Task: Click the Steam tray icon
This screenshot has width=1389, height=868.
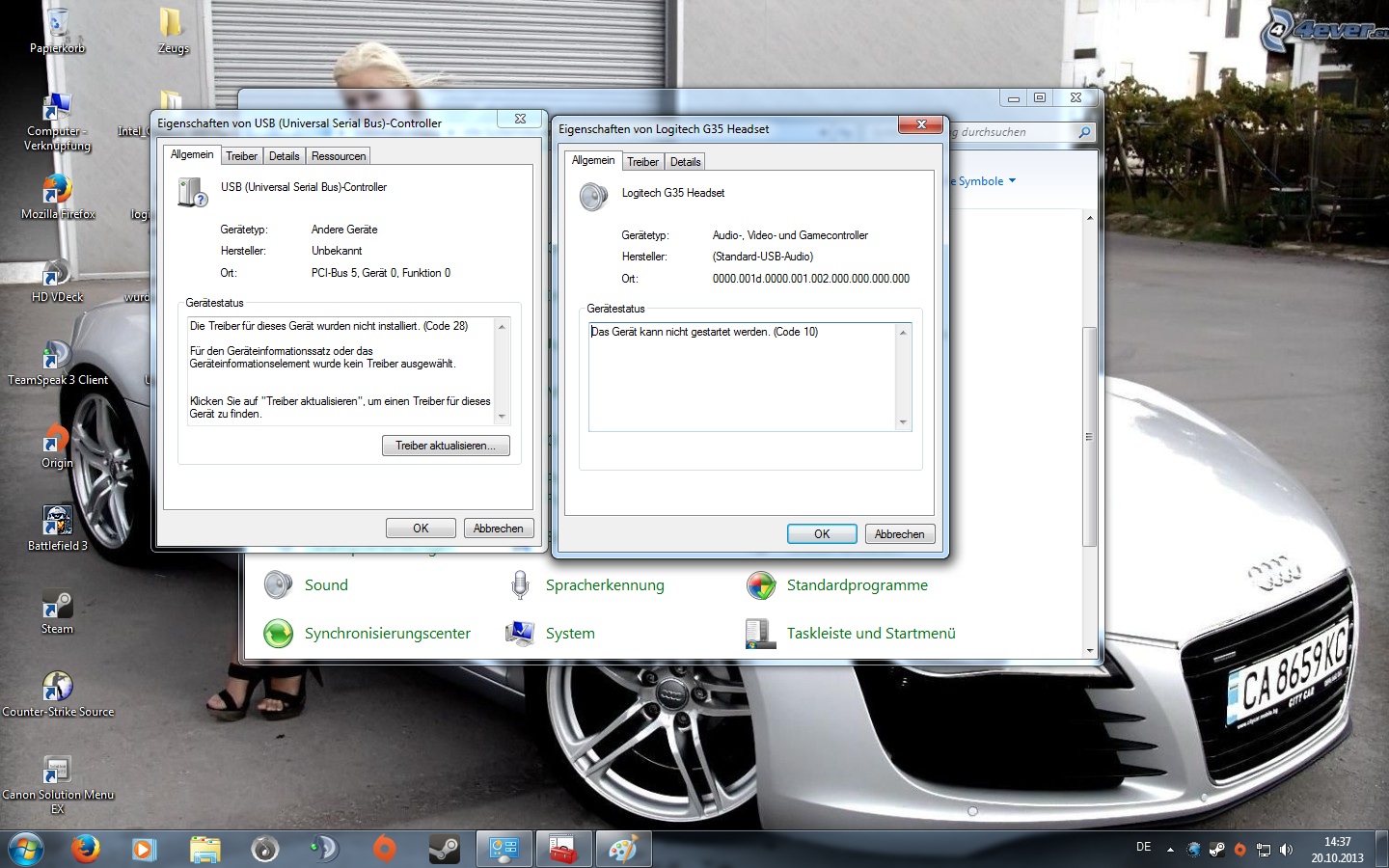Action: click(x=1217, y=850)
